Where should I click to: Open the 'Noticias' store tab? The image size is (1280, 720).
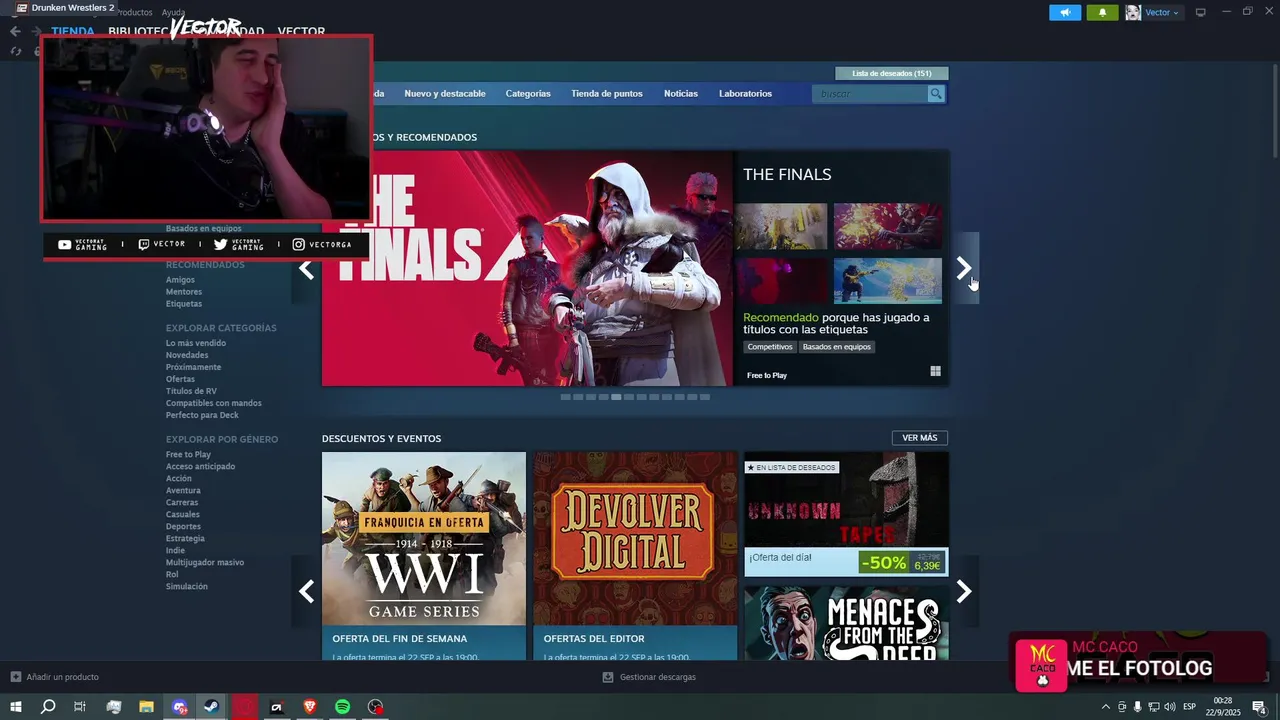tap(681, 94)
